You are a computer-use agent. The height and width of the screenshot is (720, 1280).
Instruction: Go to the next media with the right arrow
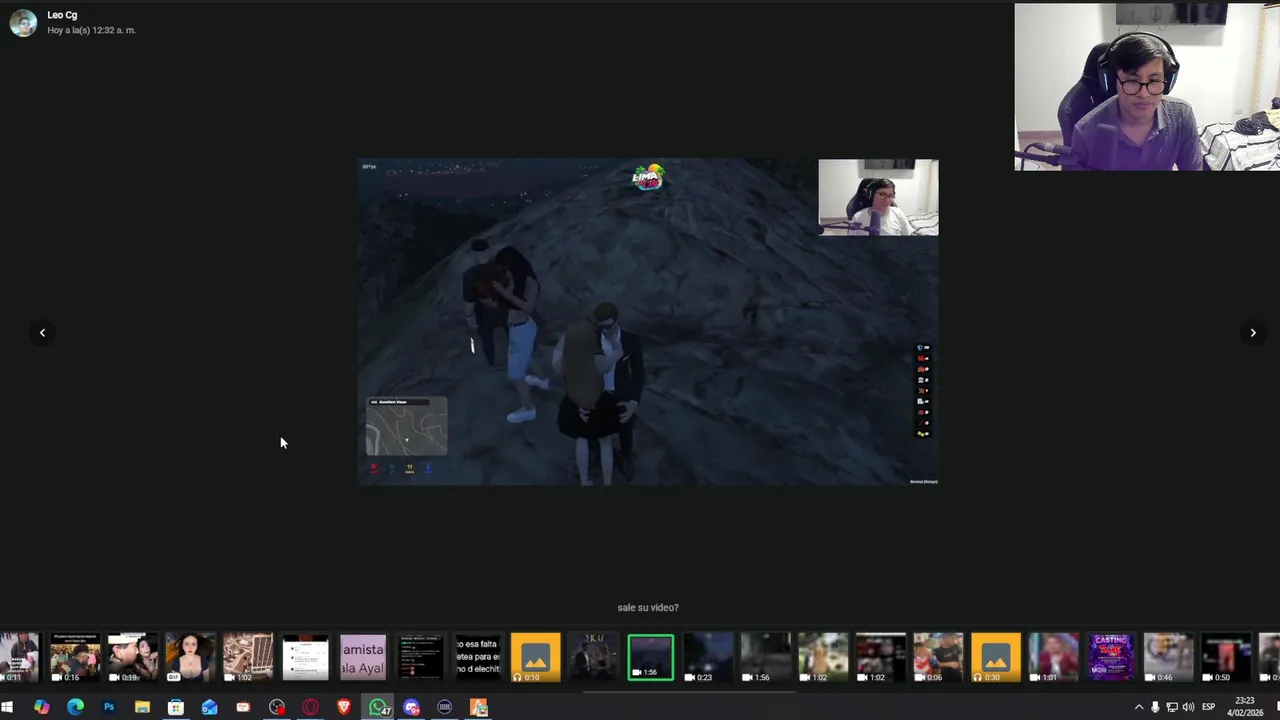1252,332
